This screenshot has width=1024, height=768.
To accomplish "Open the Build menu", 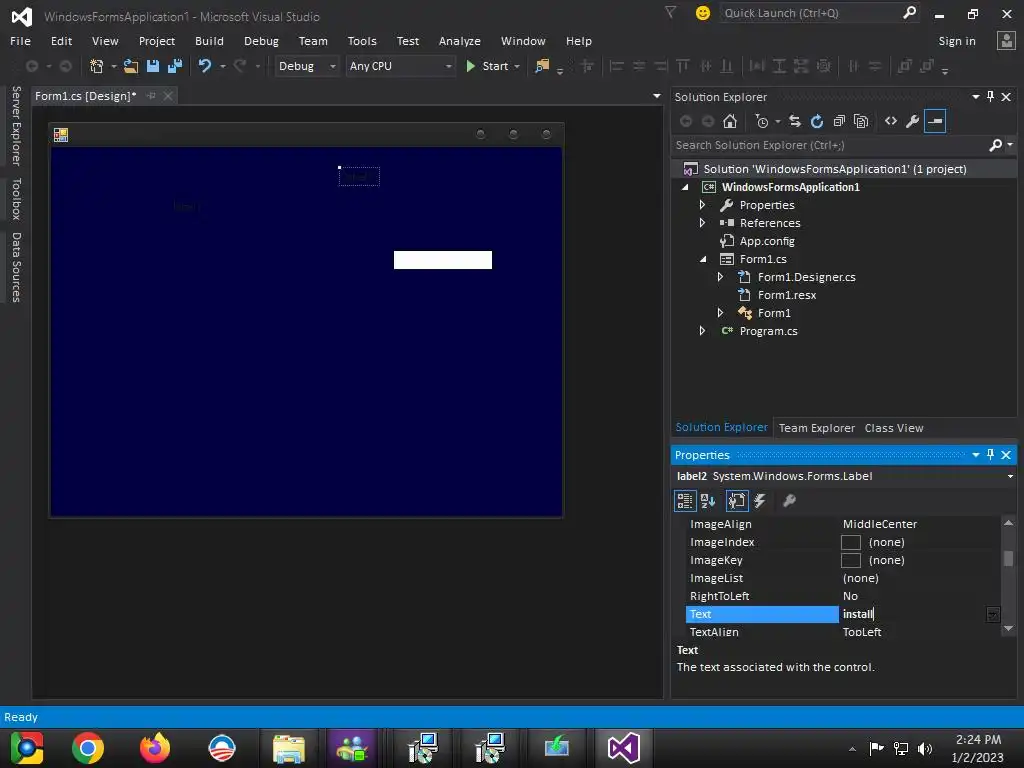I will [x=209, y=40].
